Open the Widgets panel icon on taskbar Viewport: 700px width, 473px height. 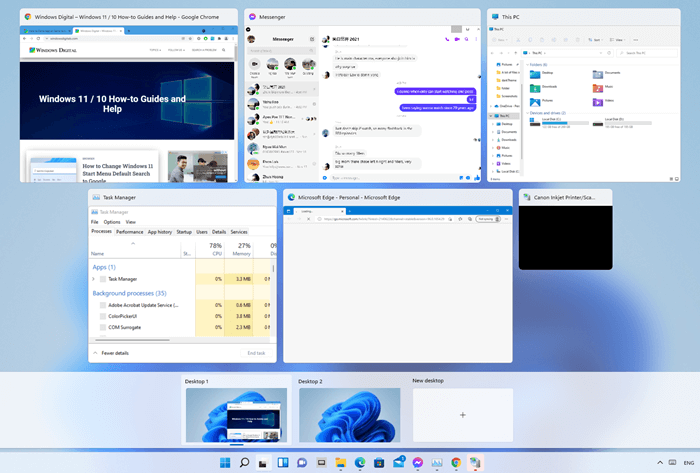[283, 463]
